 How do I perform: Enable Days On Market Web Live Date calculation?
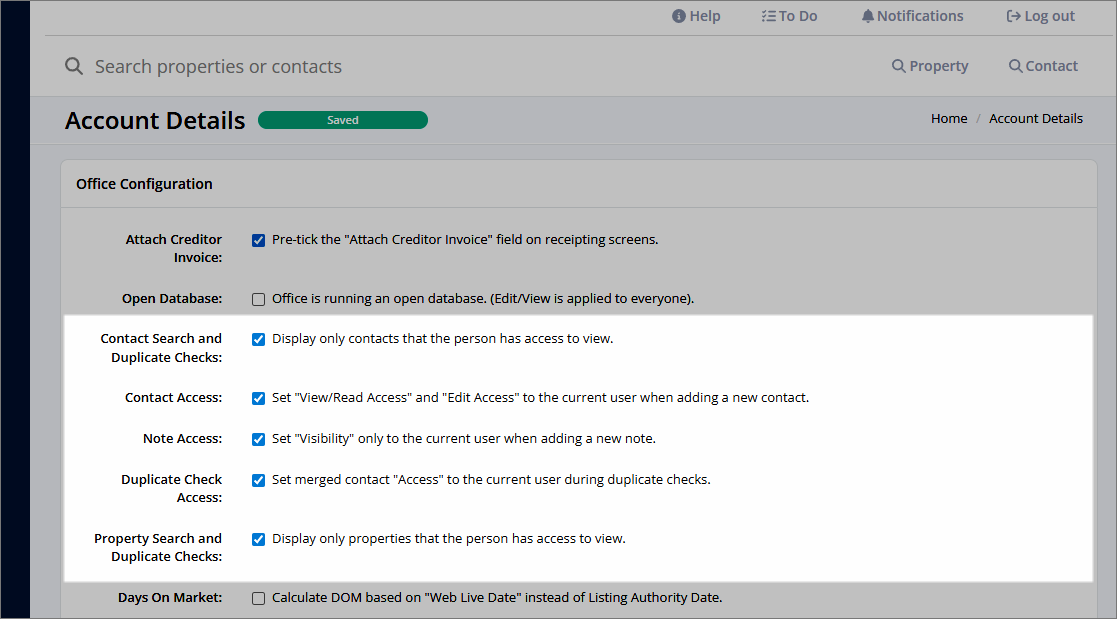tap(258, 597)
